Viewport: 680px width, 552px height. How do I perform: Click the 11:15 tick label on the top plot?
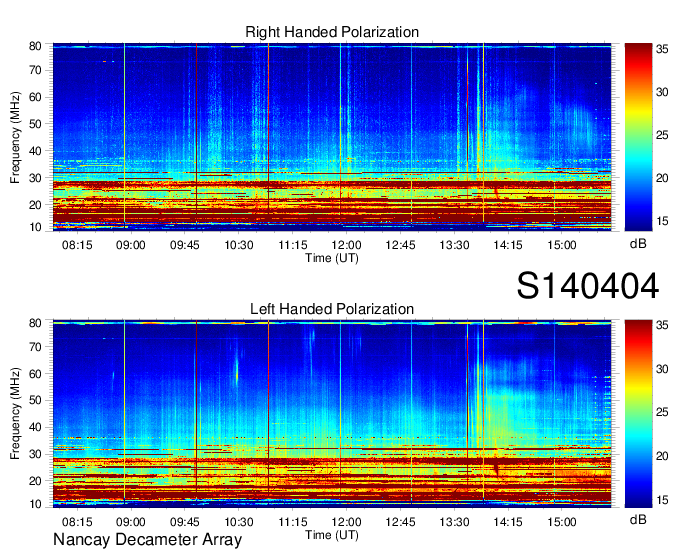[x=293, y=245]
